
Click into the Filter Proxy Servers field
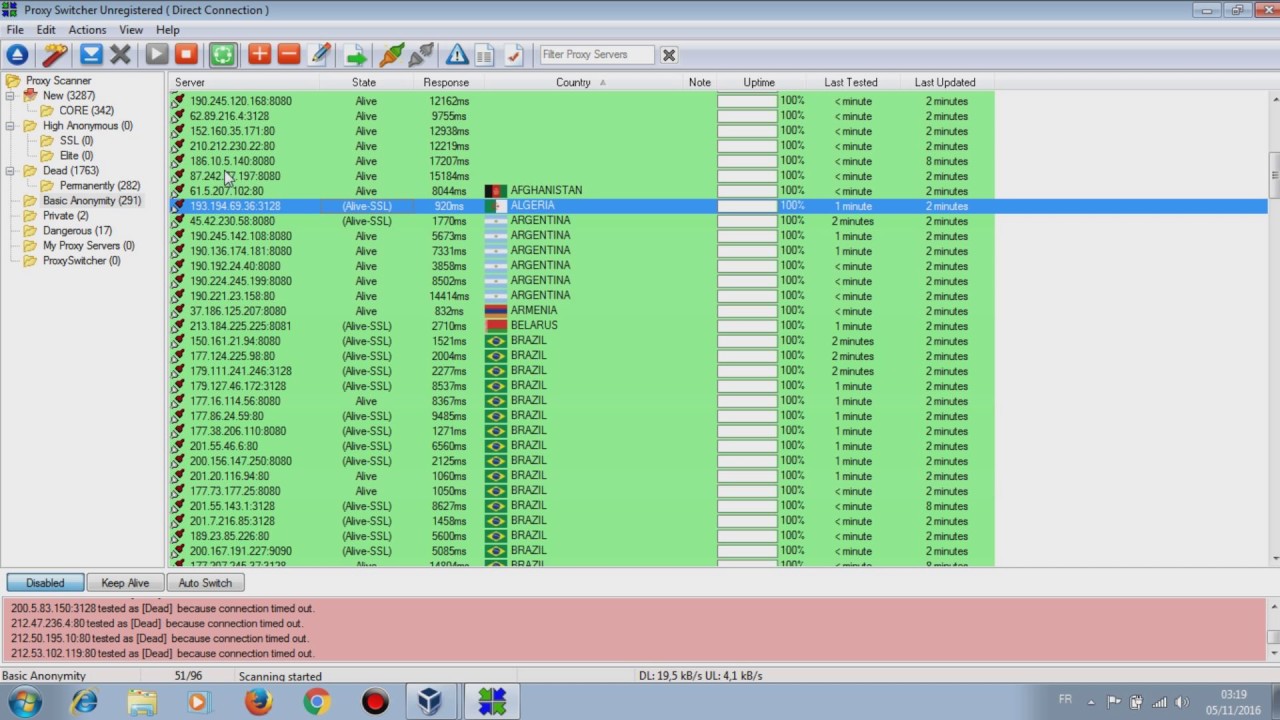click(x=597, y=55)
